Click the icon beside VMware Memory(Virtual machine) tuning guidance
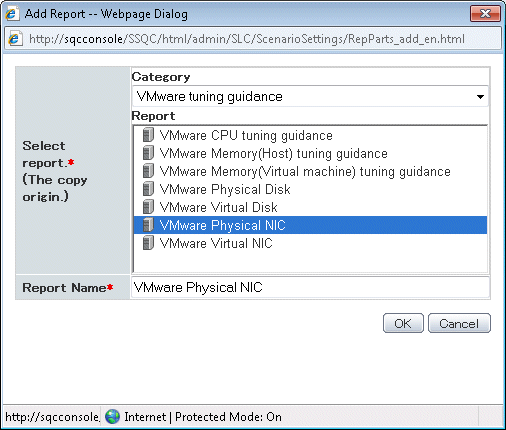Screen dimensions: 506x430 pos(148,171)
